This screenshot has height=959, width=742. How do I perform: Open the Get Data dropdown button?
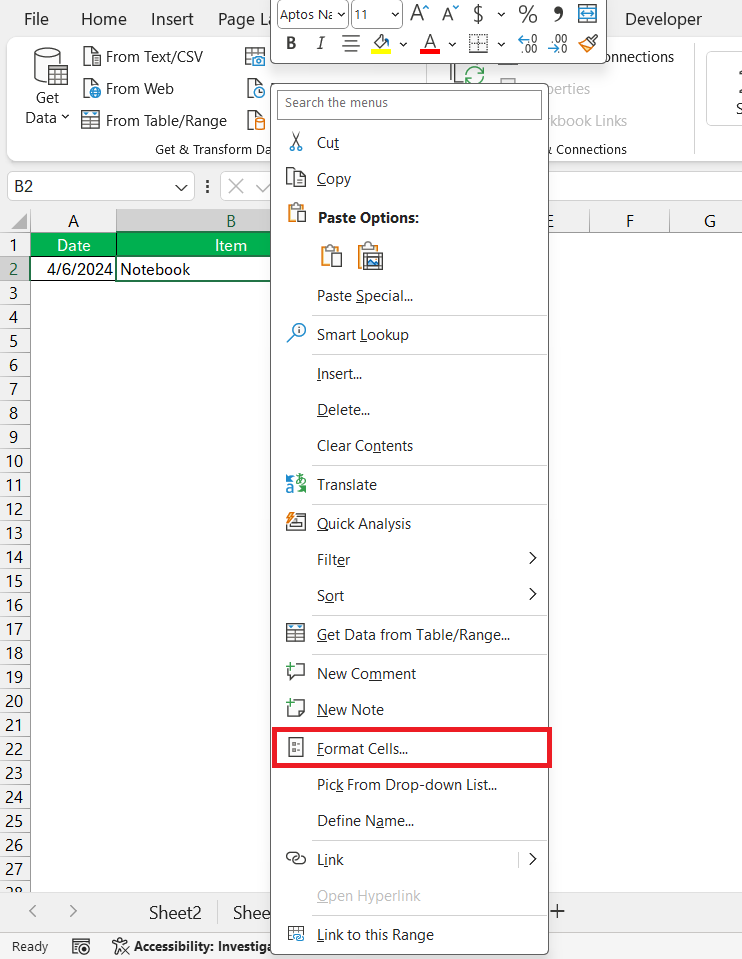47,86
